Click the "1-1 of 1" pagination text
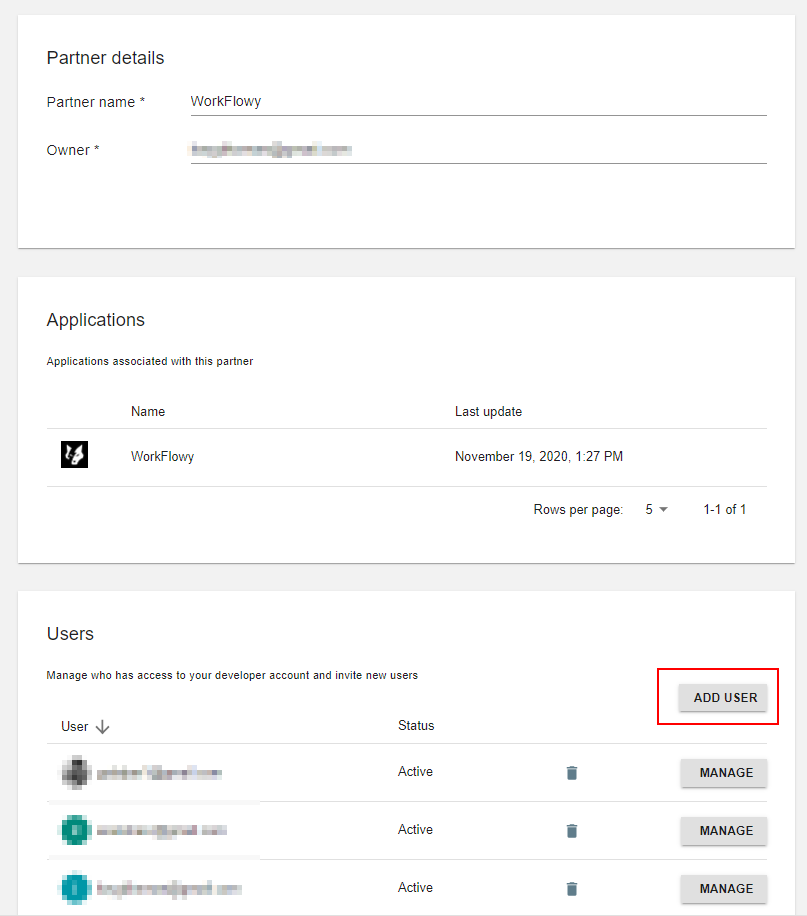Image resolution: width=807 pixels, height=916 pixels. point(725,509)
